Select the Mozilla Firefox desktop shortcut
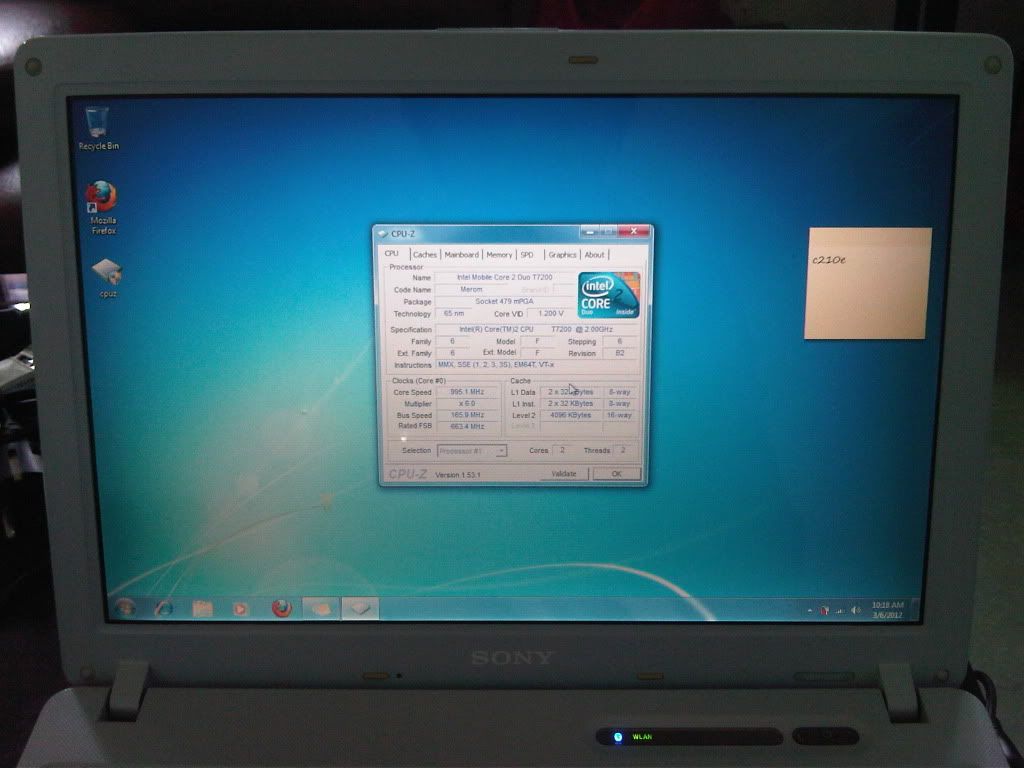 tap(103, 207)
